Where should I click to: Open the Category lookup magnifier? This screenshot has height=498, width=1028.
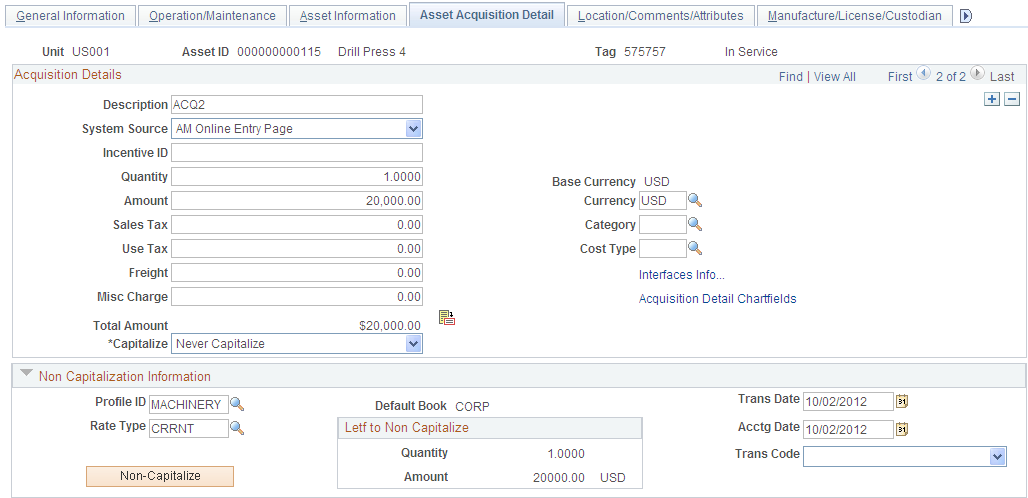[695, 225]
